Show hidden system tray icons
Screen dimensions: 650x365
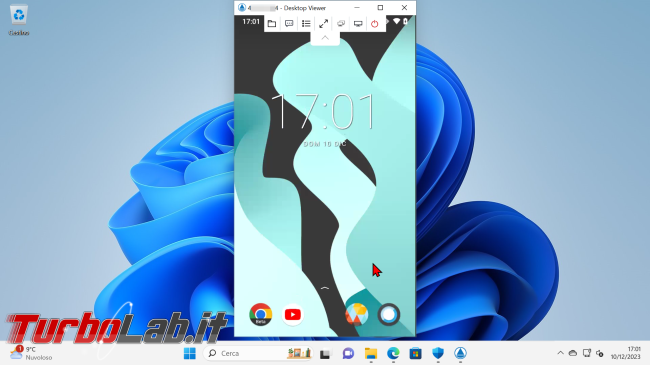560,353
